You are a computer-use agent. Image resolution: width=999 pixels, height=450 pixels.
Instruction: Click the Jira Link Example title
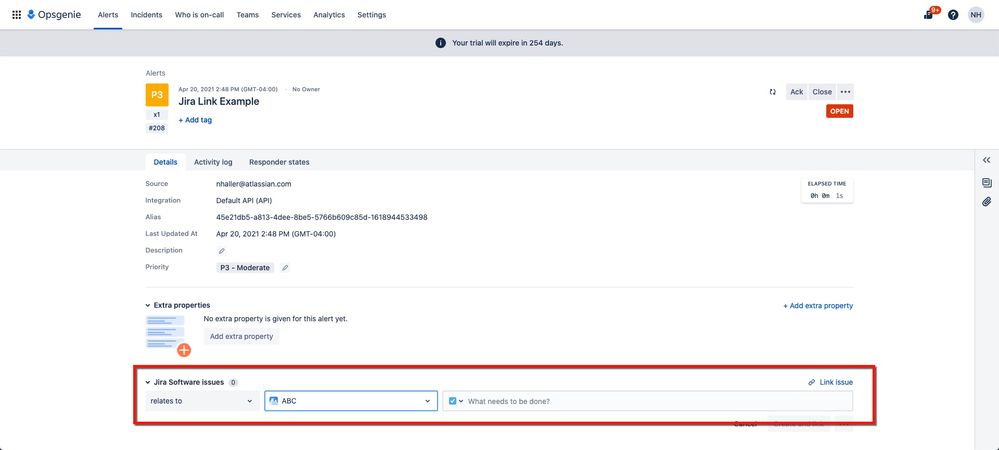point(219,101)
